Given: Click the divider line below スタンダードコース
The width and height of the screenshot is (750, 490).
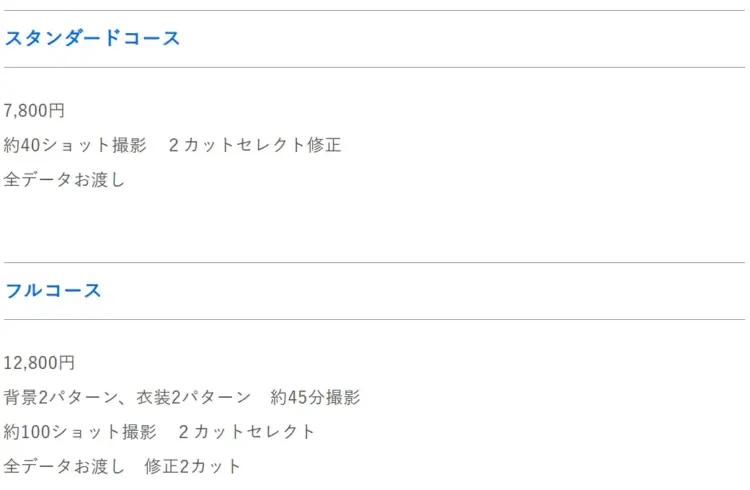Looking at the screenshot, I should (x=375, y=67).
